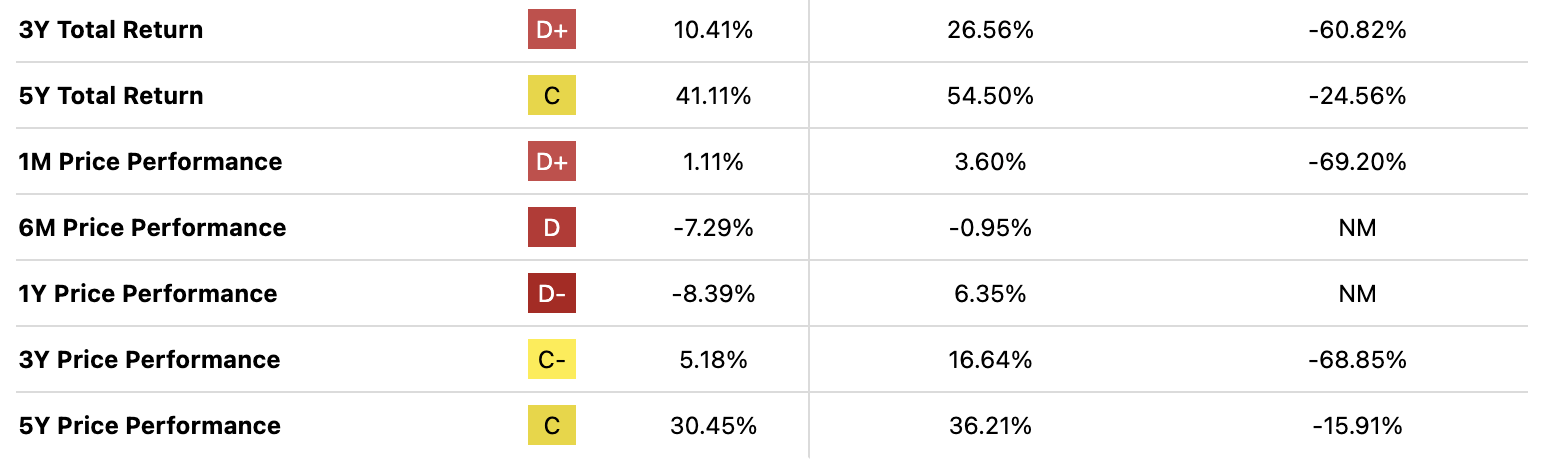Select the D+ grade badge for 1M Price Performance

click(x=552, y=162)
